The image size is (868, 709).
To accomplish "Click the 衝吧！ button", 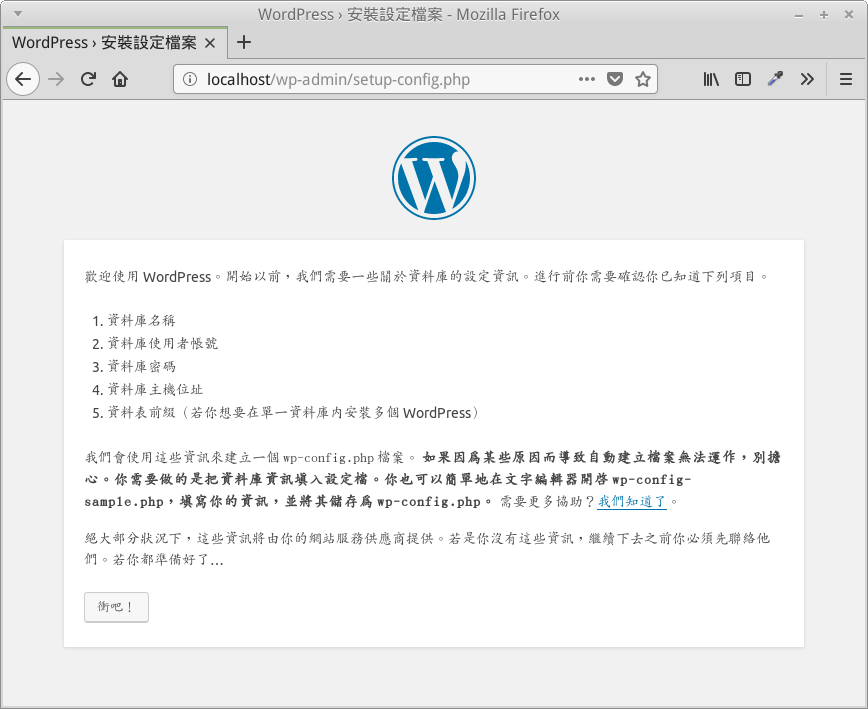I will (x=116, y=607).
